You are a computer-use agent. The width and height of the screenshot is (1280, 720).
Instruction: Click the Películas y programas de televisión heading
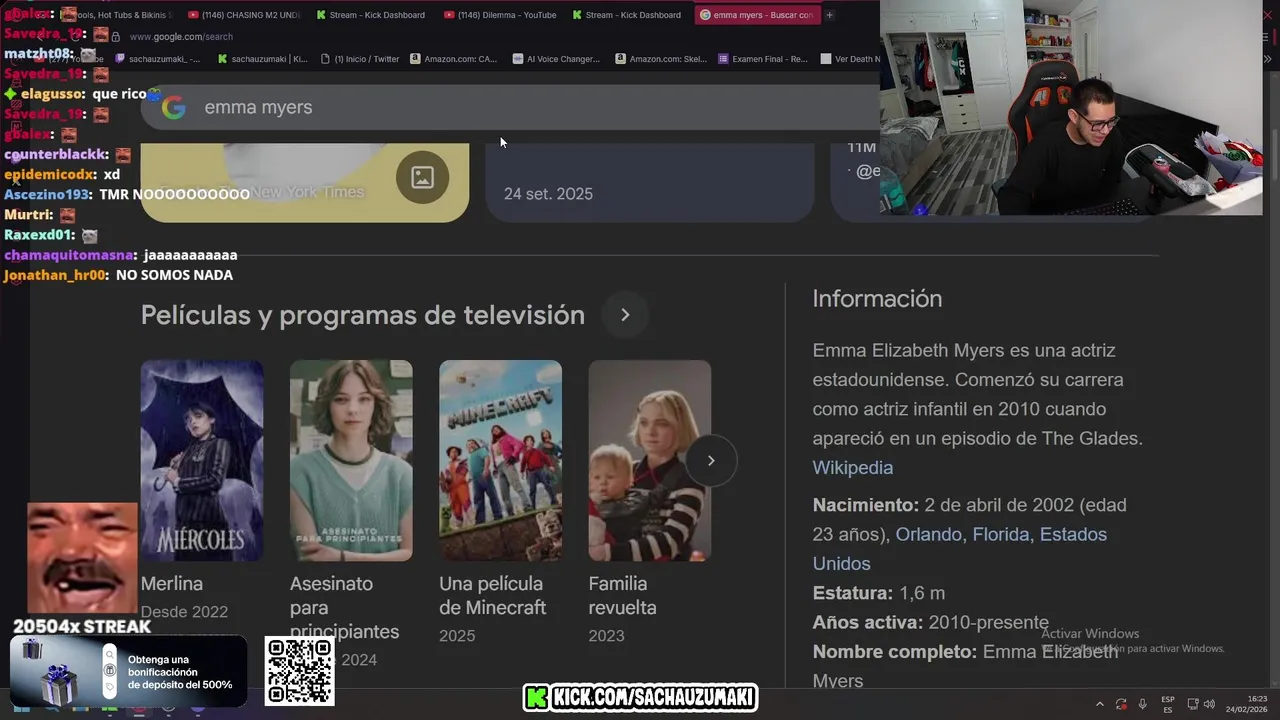tap(363, 315)
